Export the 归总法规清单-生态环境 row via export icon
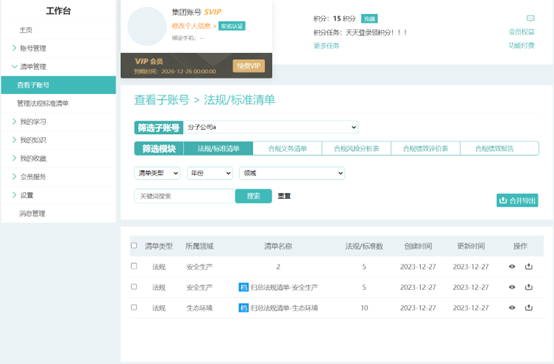The width and height of the screenshot is (554, 364). (529, 307)
